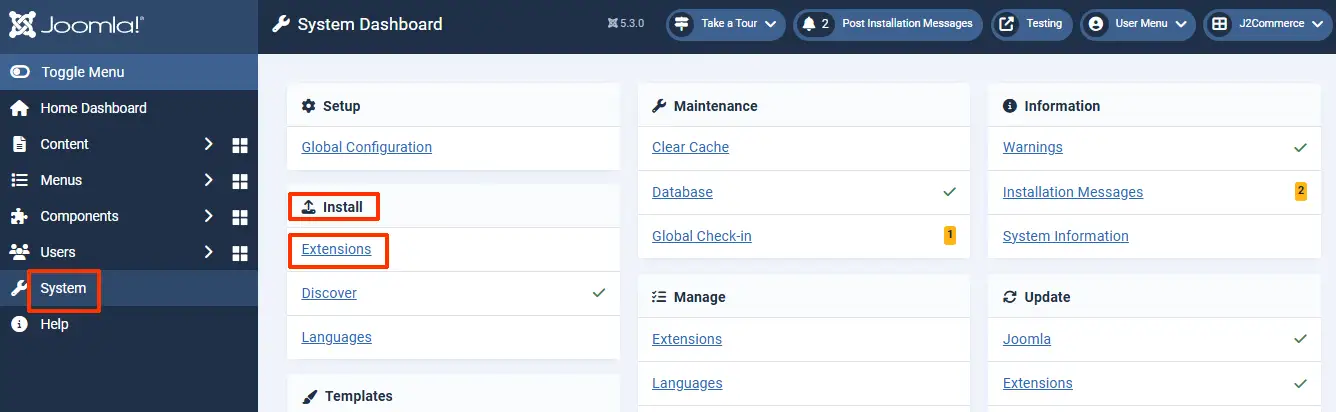Open Post Installation Messages button
Screen dimensions: 1336x412
click(889, 24)
